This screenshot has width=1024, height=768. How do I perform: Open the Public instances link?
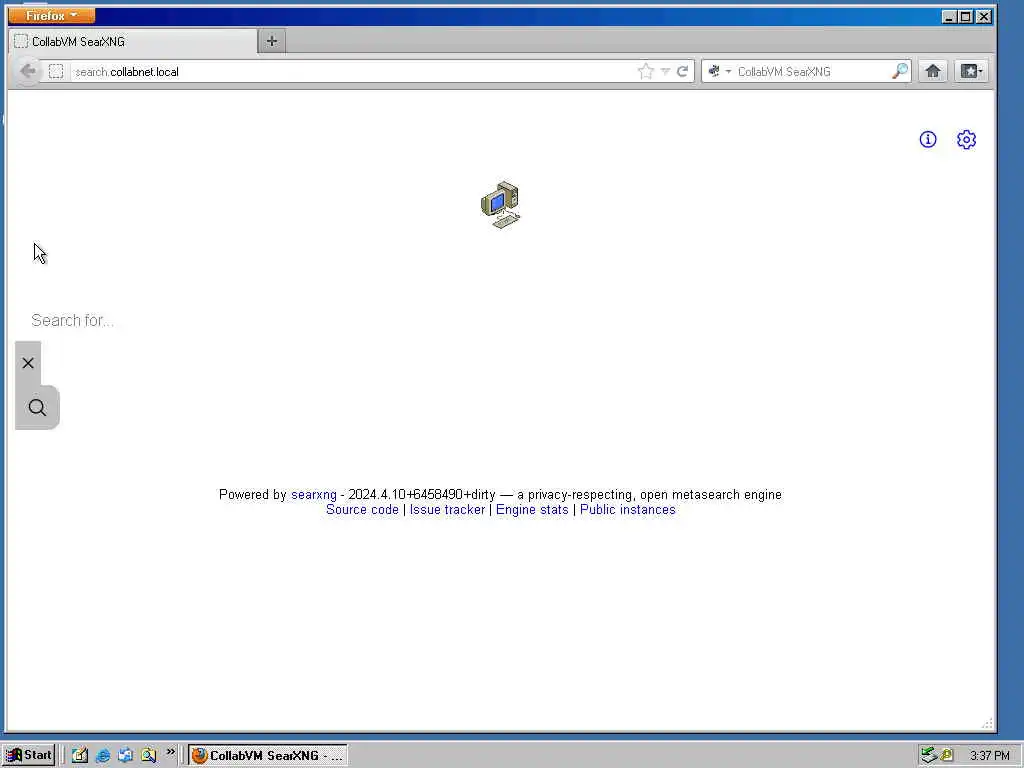(x=628, y=509)
